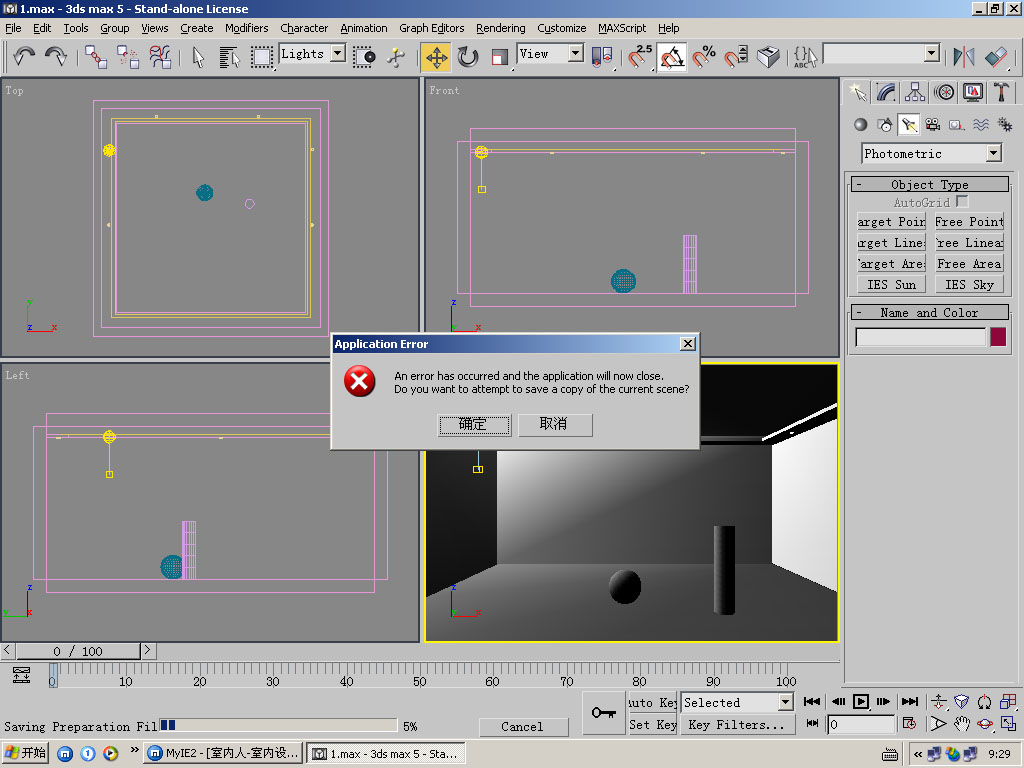Click the Geometry sphere category icon
This screenshot has height=768, width=1024.
[860, 124]
